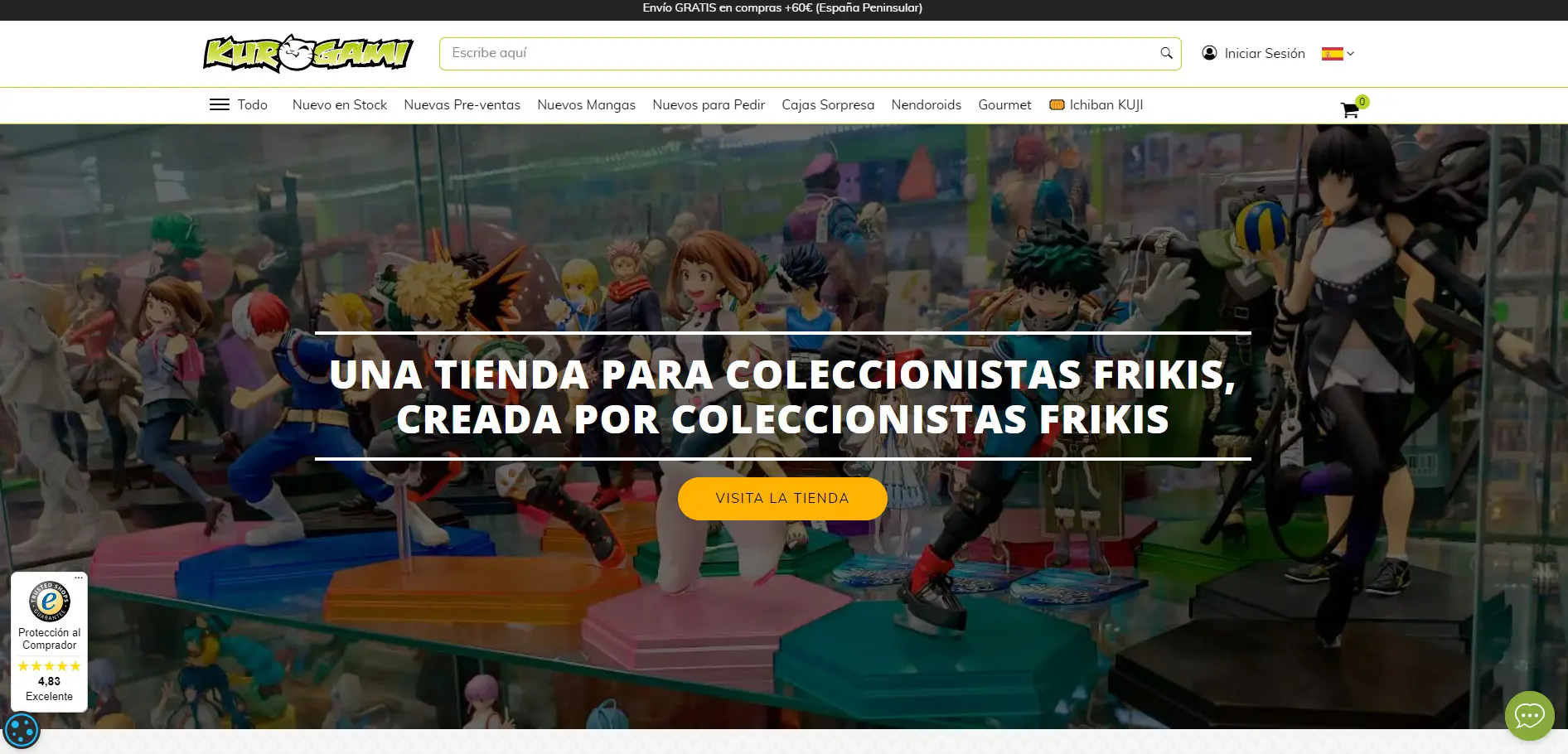
Task: Click the cart item count badge
Action: pos(1362,102)
